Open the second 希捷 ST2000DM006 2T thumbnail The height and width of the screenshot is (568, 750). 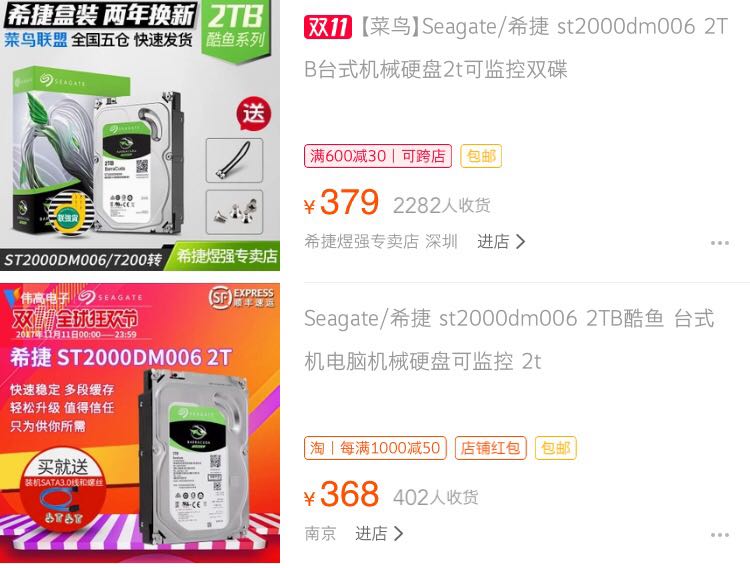(140, 423)
